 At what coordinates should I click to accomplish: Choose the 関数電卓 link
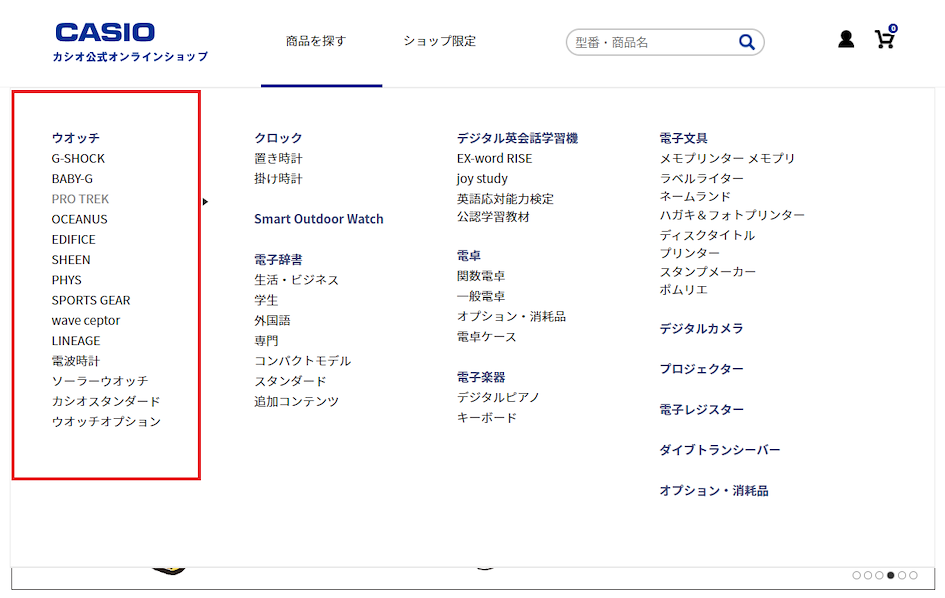[x=481, y=276]
